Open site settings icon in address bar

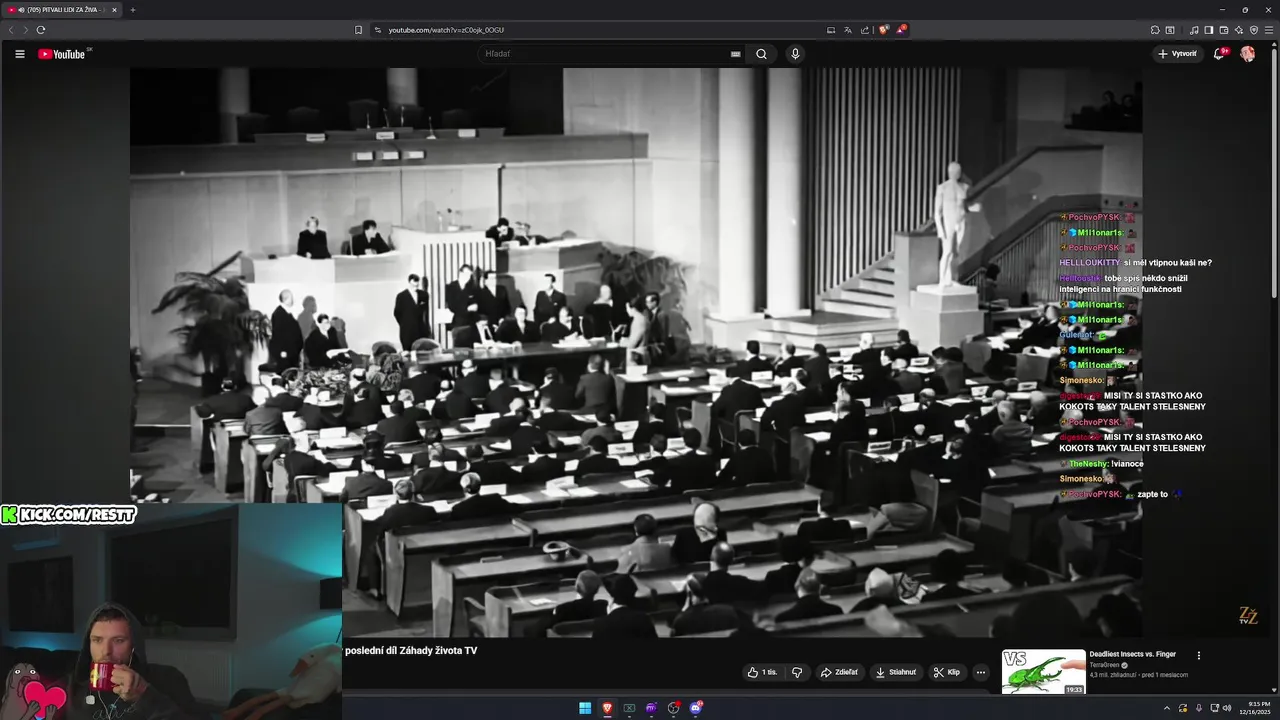click(378, 30)
